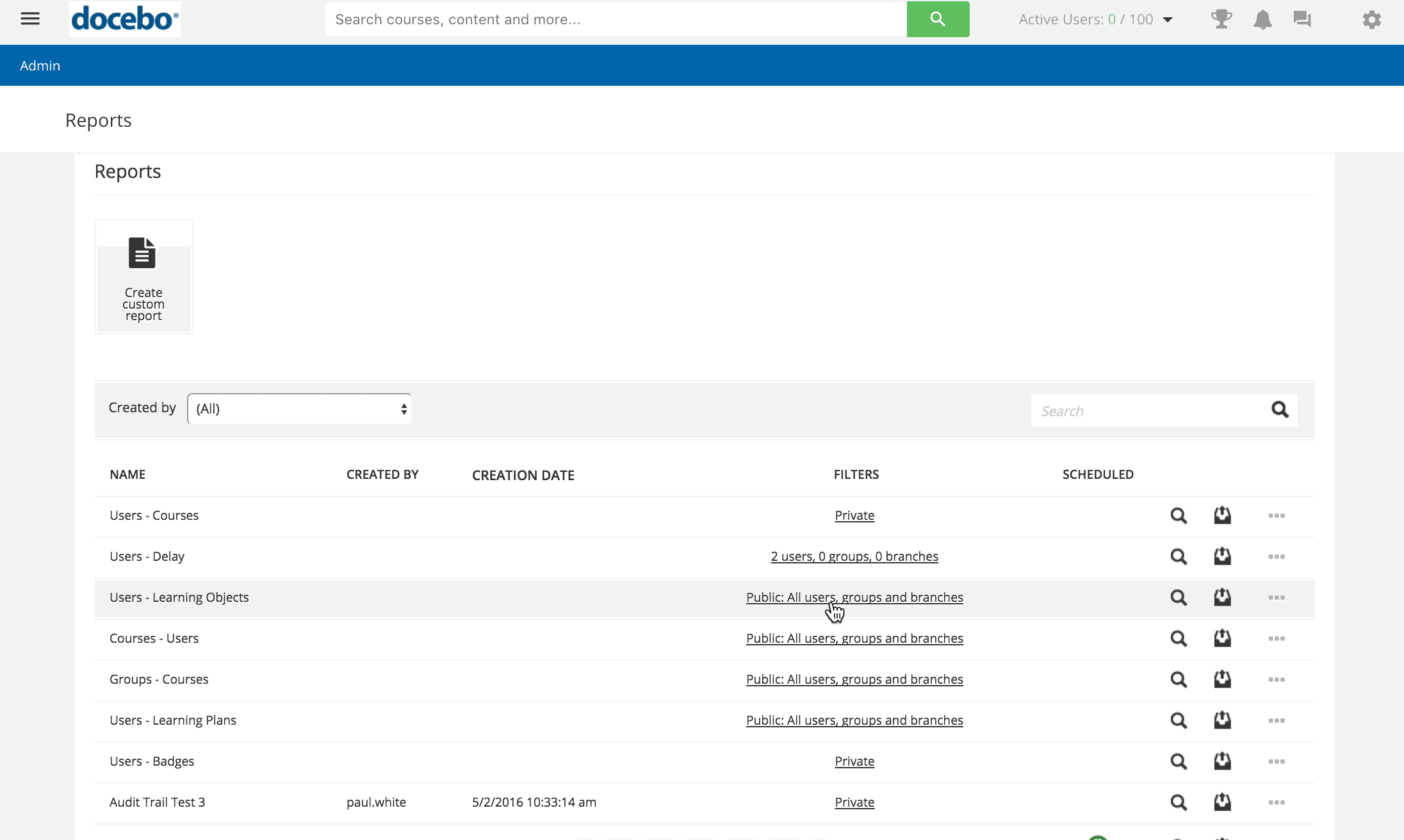
Task: Open the 2 users, 0 groups filter link
Action: pyautogui.click(x=854, y=556)
